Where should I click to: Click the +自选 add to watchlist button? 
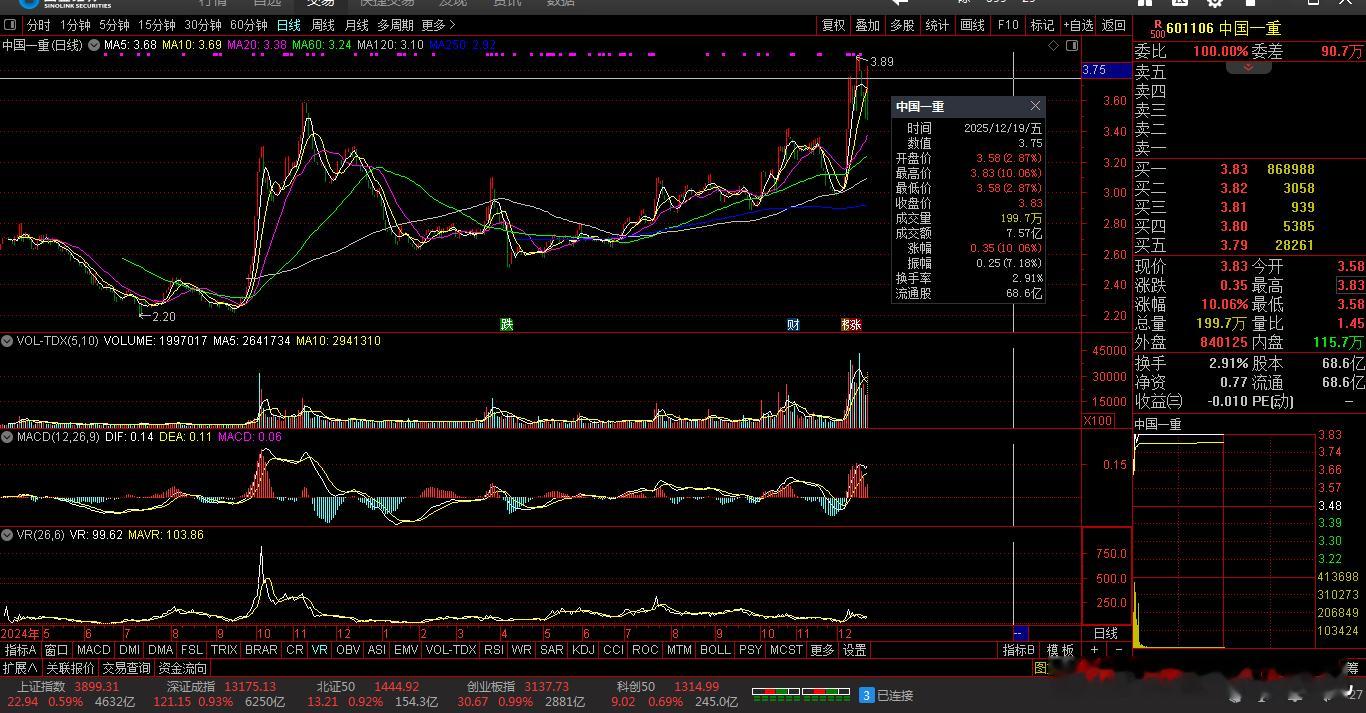click(x=1078, y=25)
